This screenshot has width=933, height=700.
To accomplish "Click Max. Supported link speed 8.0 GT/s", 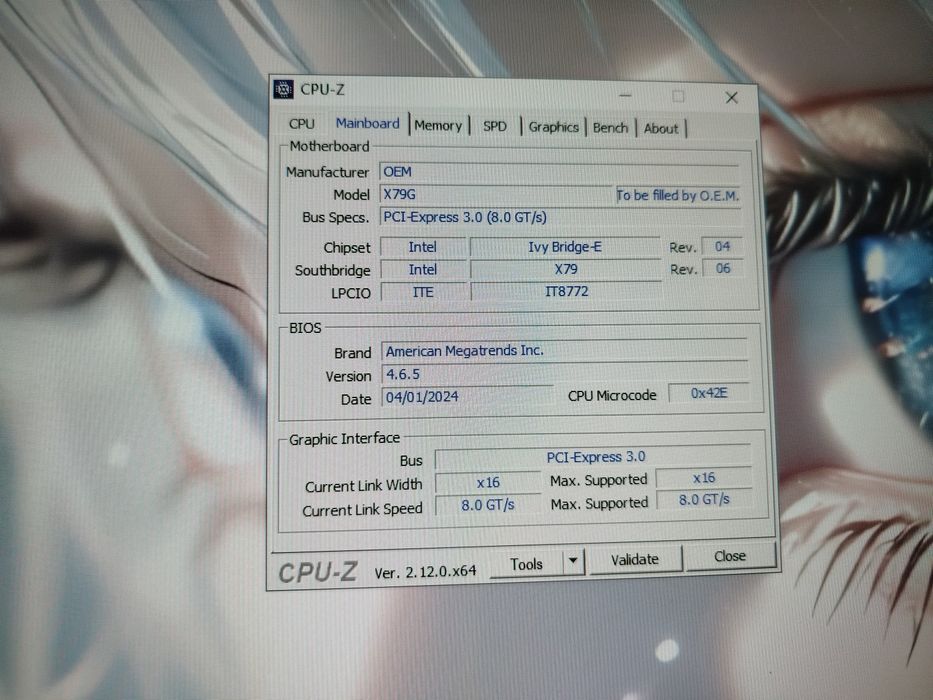I will coord(705,499).
